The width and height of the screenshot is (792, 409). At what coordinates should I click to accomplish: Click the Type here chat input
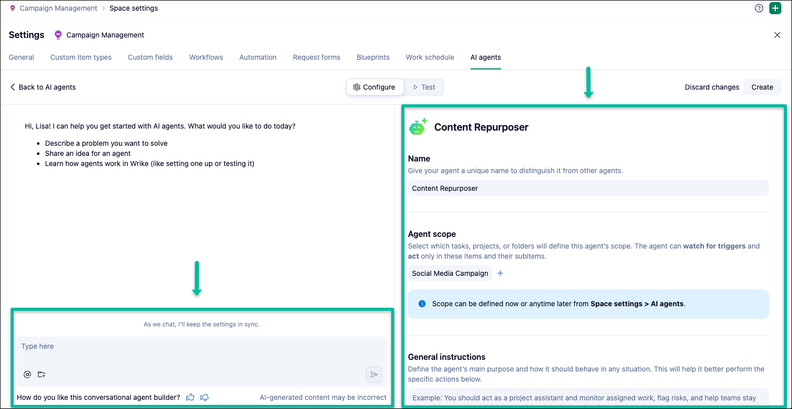[x=201, y=362]
